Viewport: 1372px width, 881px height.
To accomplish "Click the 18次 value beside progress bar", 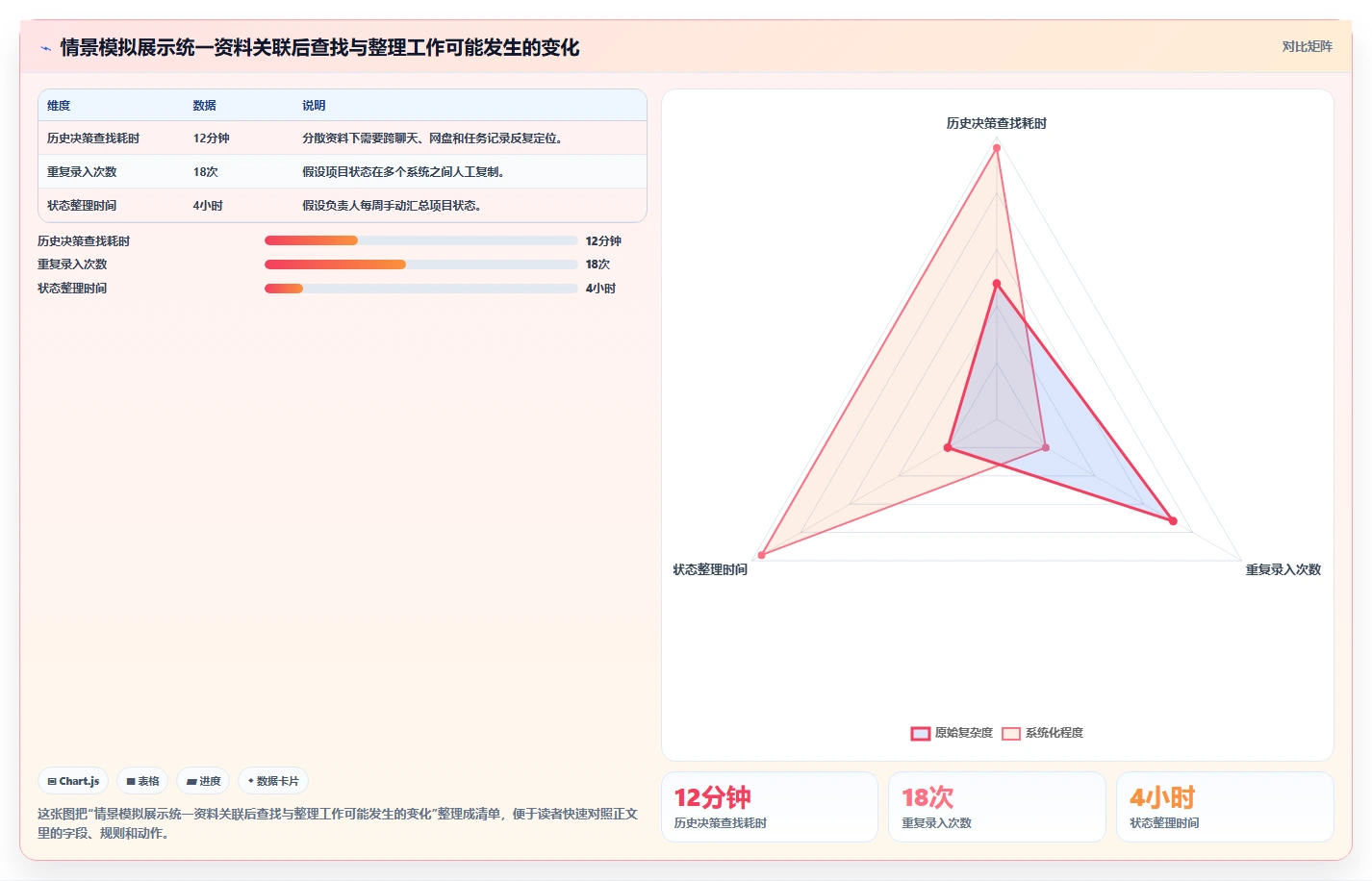I will click(597, 264).
